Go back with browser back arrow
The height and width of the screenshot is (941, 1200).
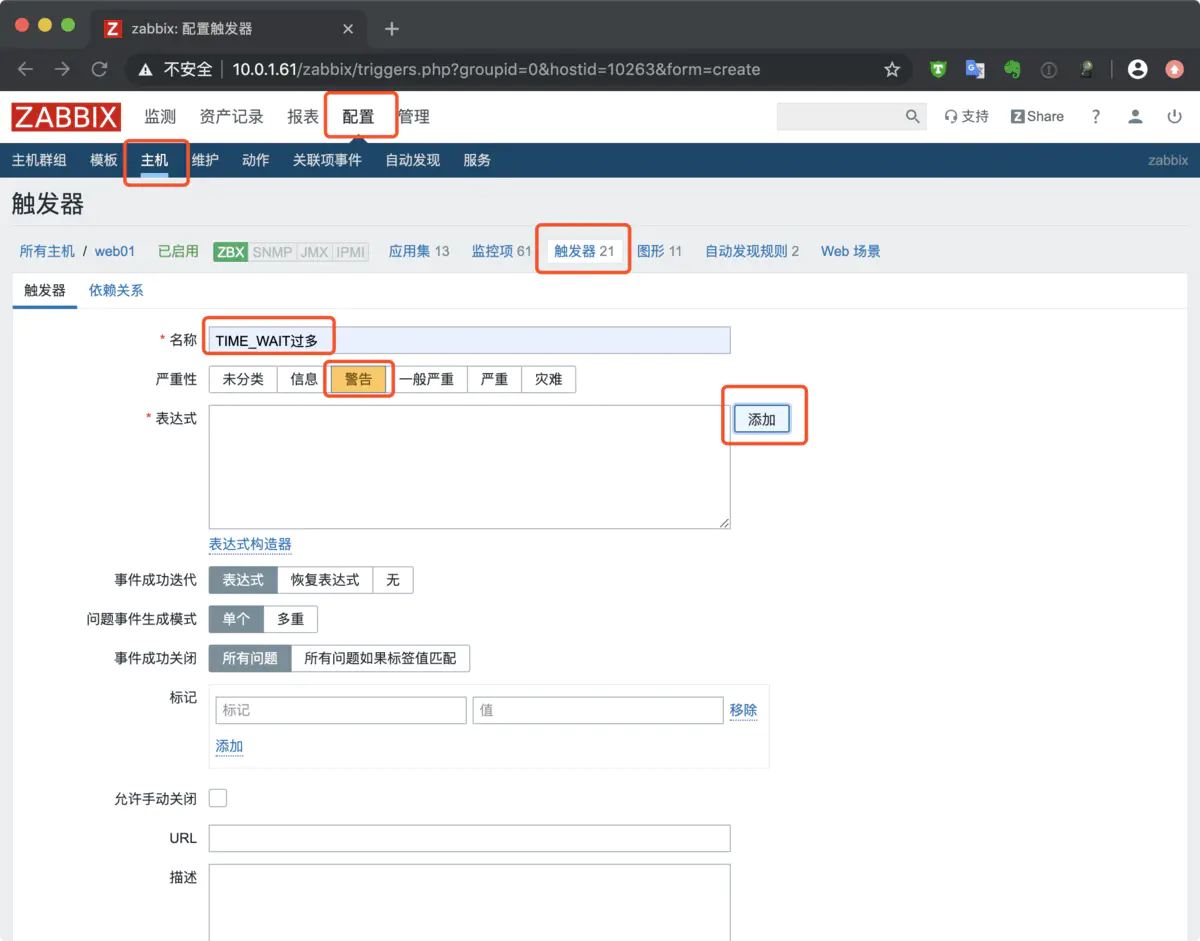tap(25, 69)
